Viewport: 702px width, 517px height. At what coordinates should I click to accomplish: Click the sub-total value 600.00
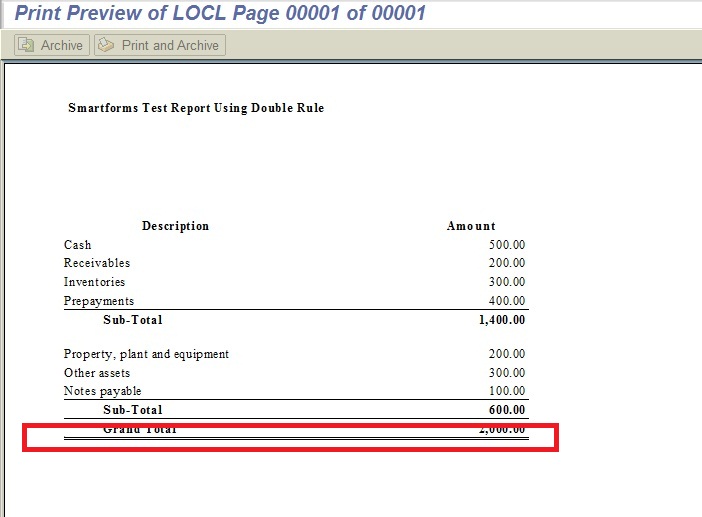pos(507,410)
